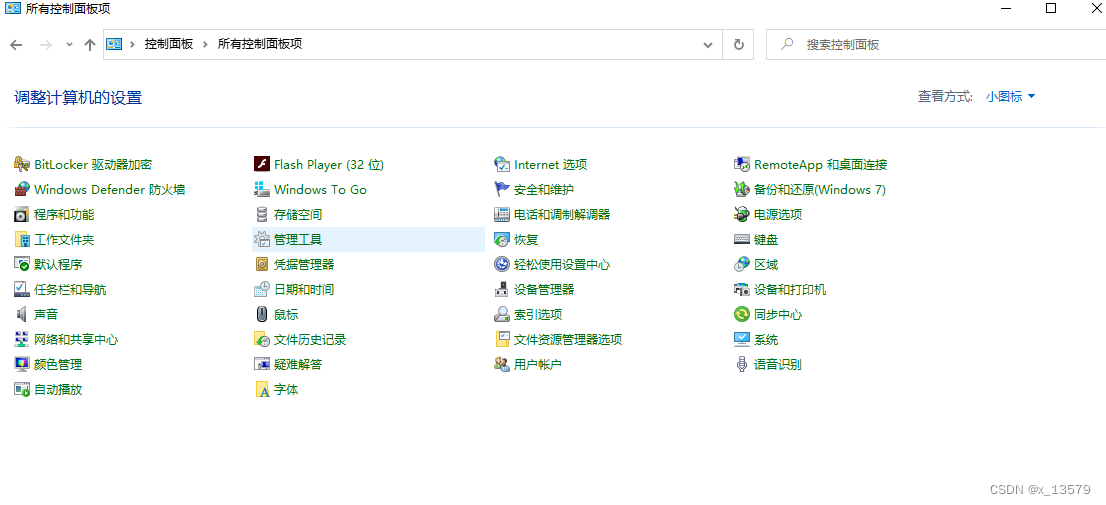This screenshot has width=1106, height=505.
Task: Click the 管理工具 gear icon
Action: click(x=262, y=240)
